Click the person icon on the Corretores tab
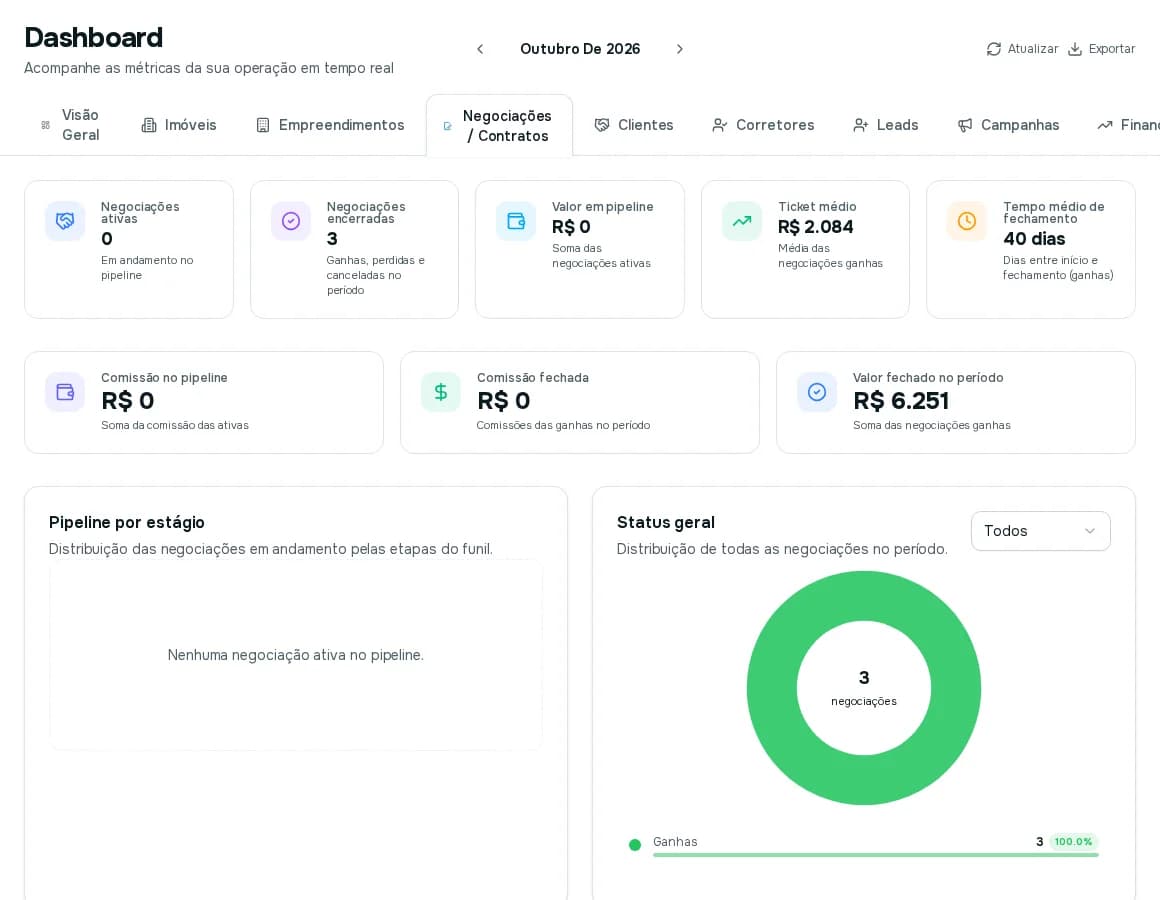The height and width of the screenshot is (900, 1160). (720, 125)
